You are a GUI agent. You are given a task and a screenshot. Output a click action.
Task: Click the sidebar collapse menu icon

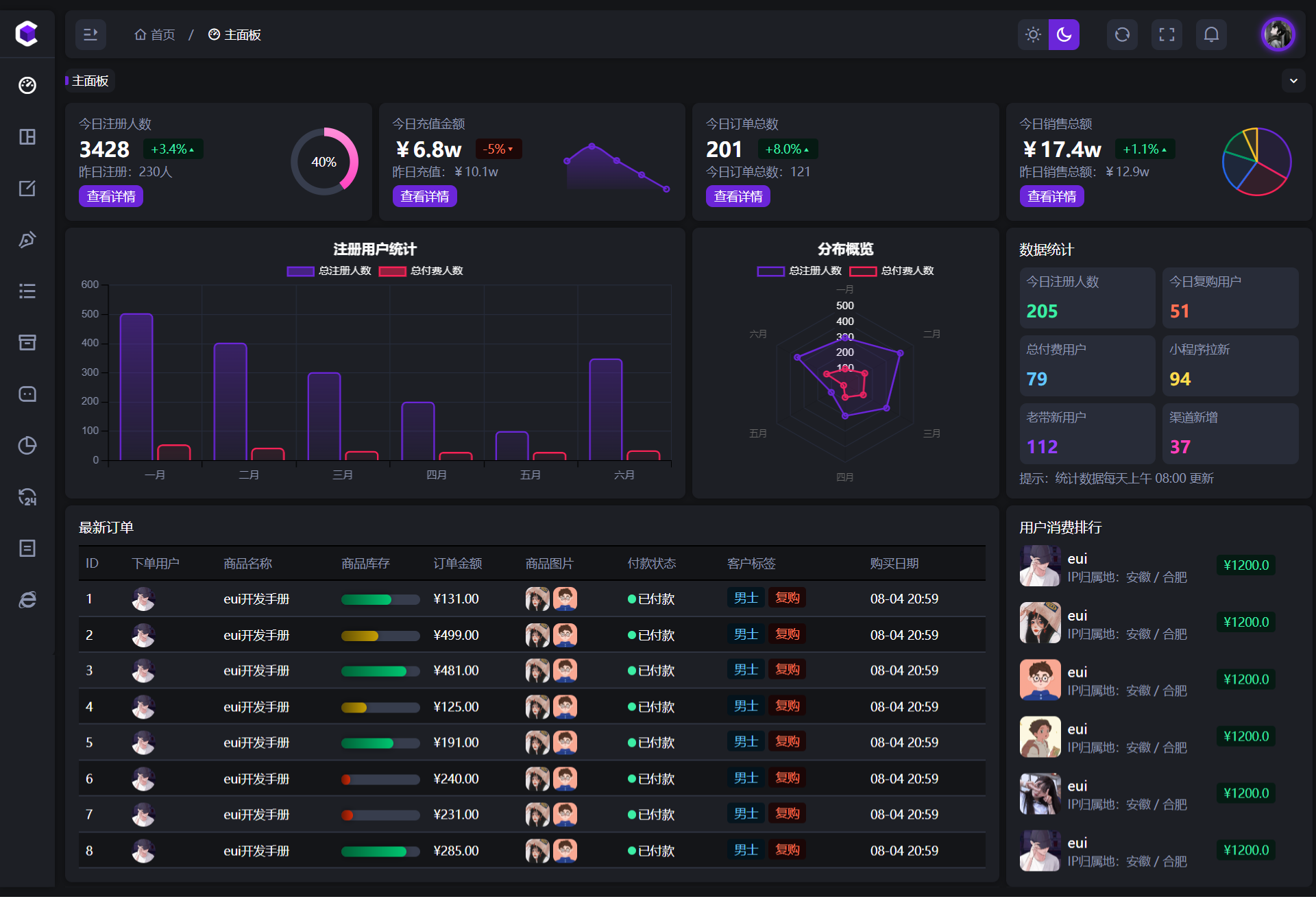pyautogui.click(x=90, y=34)
